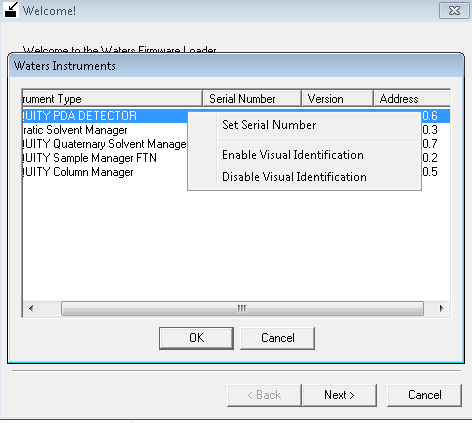Click OK in Waters Instruments dialog
Image resolution: width=472 pixels, height=423 pixels.
196,338
